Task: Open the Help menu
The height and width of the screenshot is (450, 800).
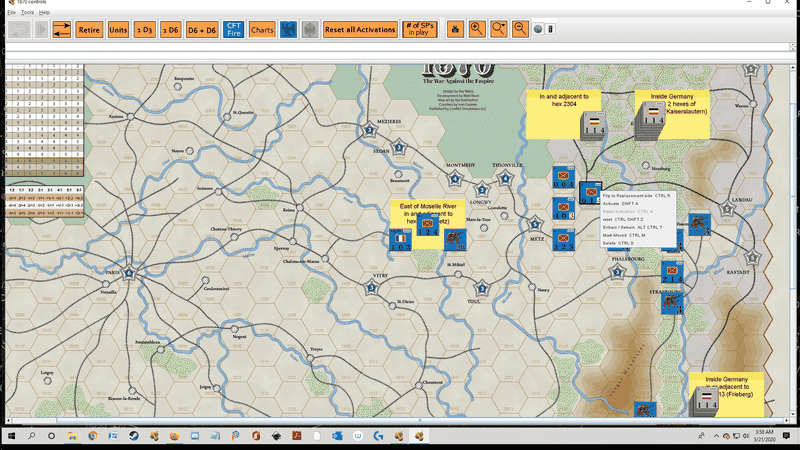Action: pyautogui.click(x=45, y=12)
